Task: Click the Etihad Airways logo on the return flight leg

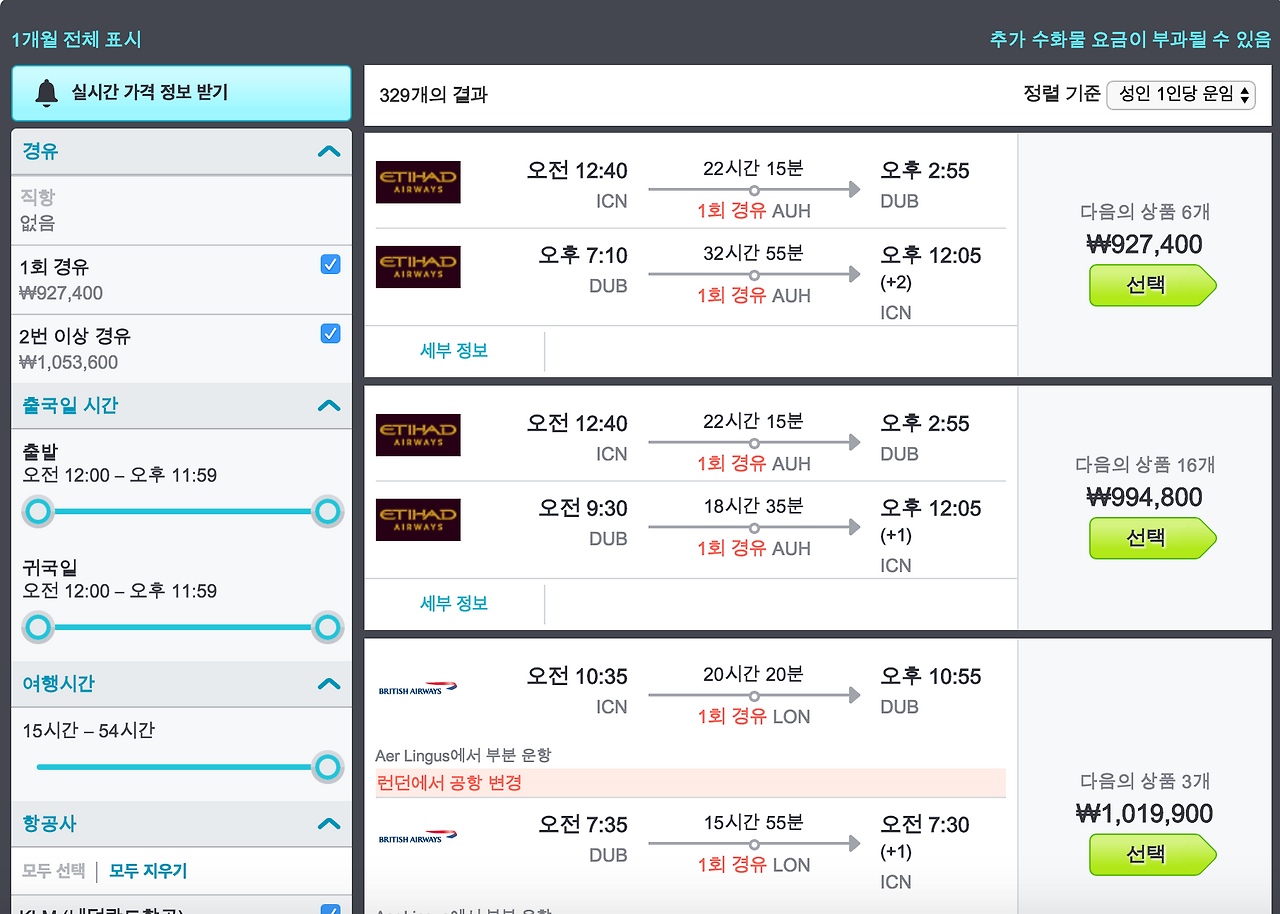Action: click(x=418, y=266)
